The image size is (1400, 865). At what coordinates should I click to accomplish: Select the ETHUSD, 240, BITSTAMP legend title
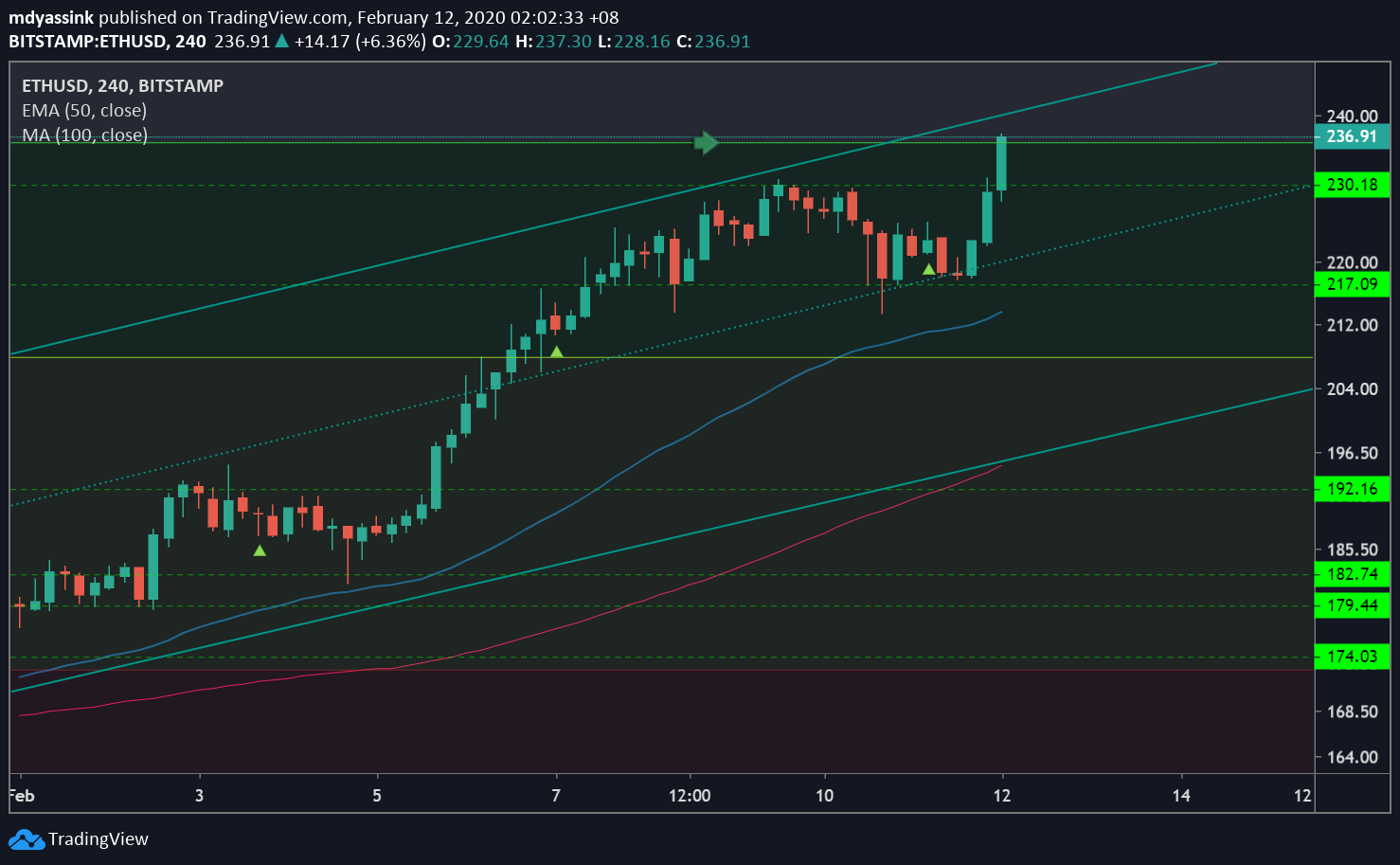[123, 86]
